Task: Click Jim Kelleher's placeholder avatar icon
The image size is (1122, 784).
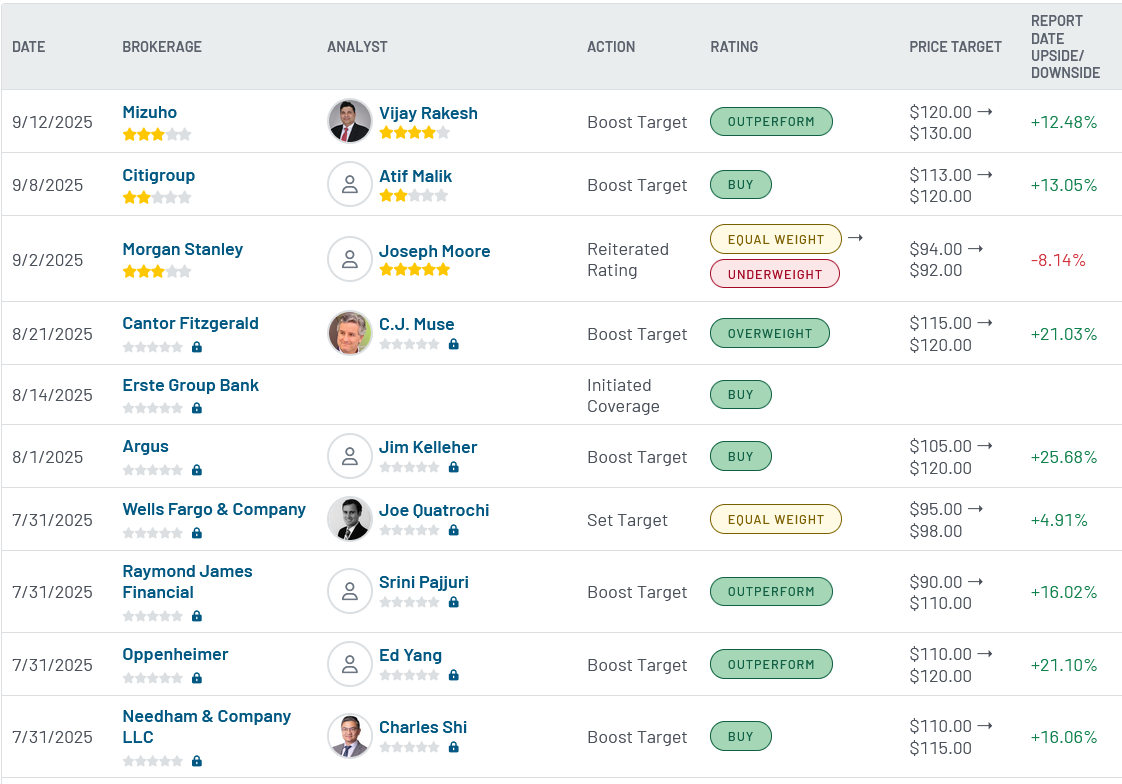Action: [x=349, y=456]
